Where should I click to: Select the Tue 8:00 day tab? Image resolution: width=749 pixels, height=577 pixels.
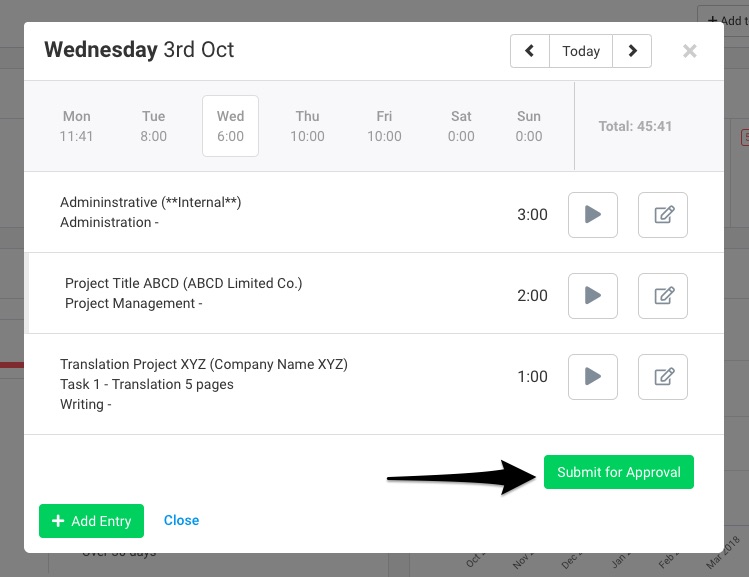[153, 126]
